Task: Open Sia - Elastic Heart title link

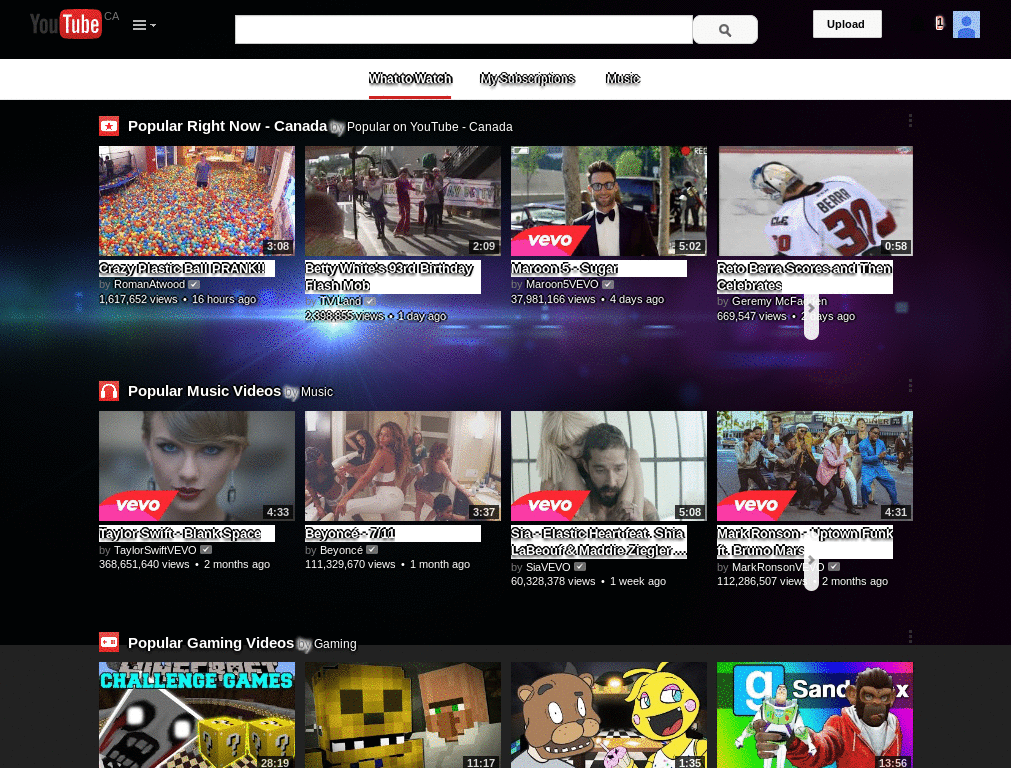Action: click(599, 542)
